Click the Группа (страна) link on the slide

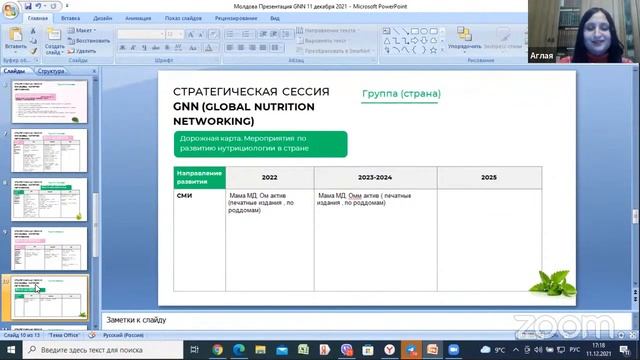pos(401,93)
